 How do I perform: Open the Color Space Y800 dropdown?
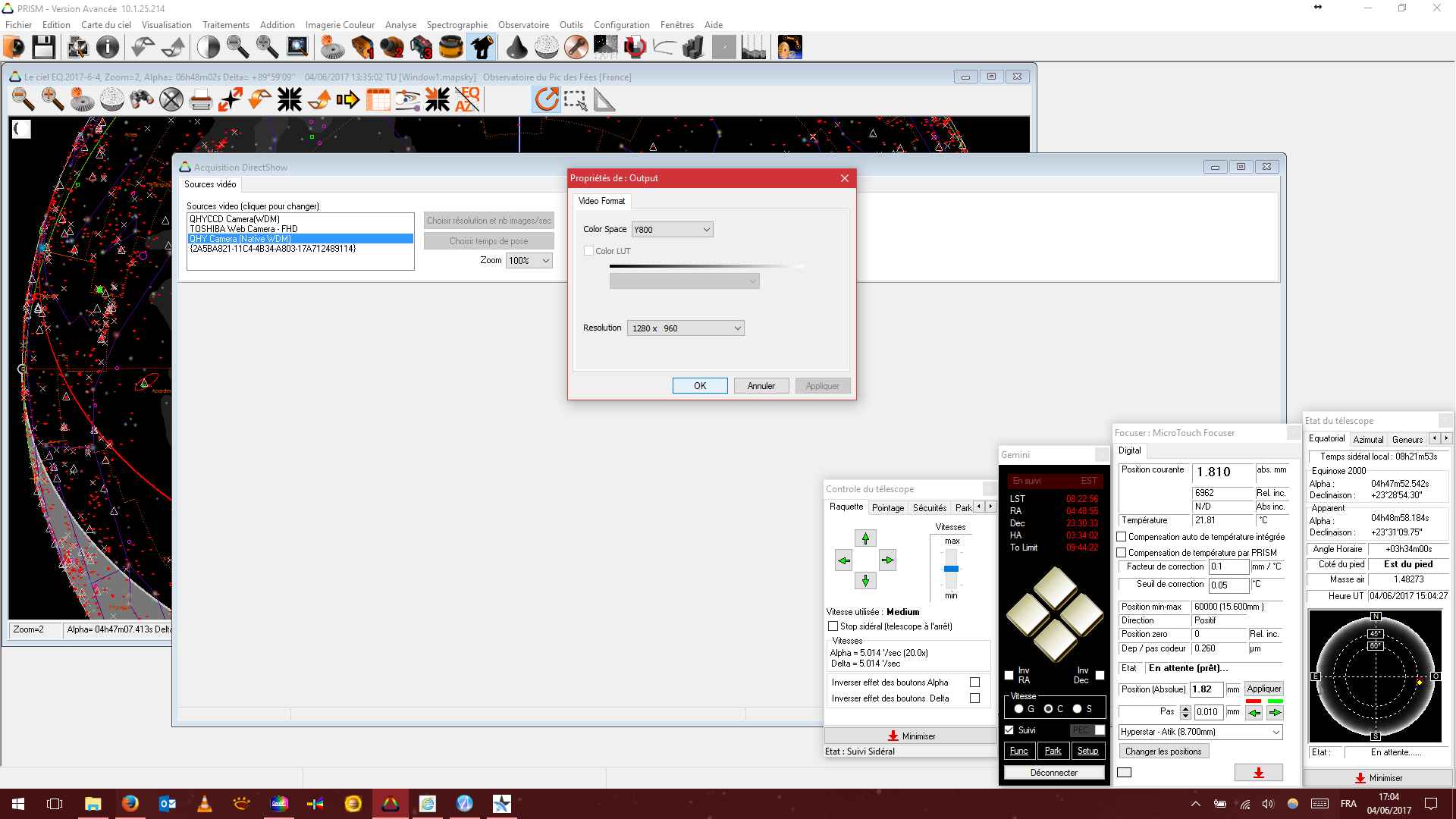coord(672,230)
